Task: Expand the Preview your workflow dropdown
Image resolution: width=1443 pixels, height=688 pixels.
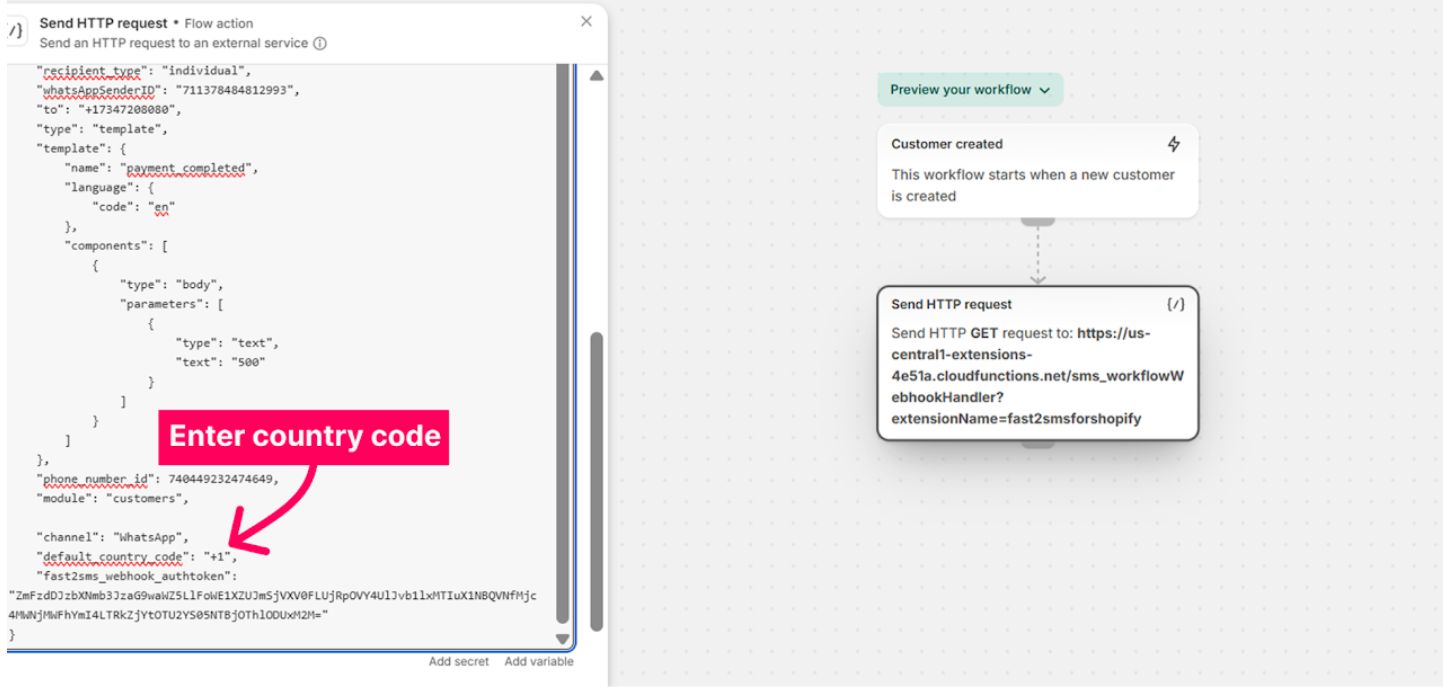Action: pyautogui.click(x=969, y=90)
